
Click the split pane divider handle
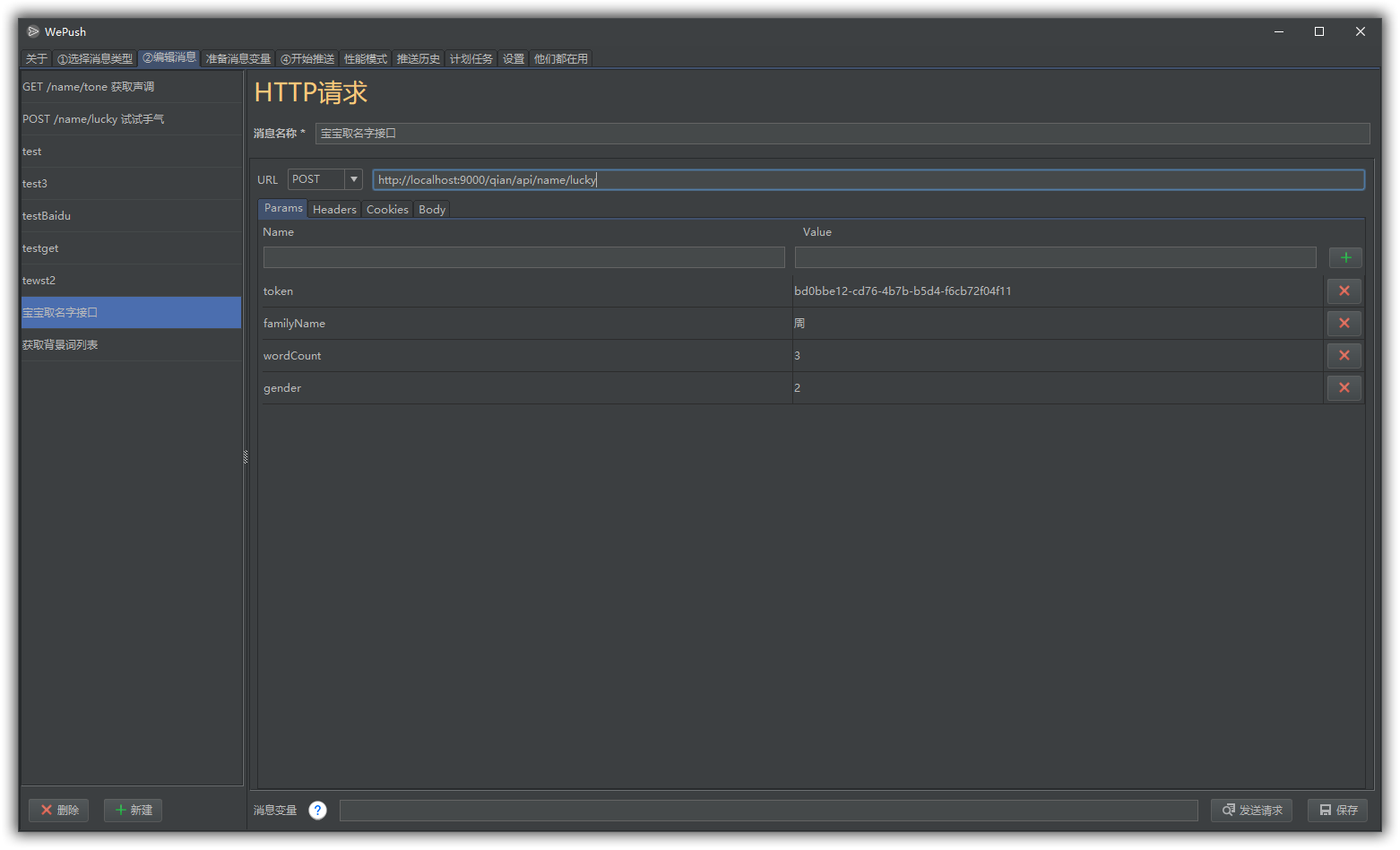coord(246,457)
